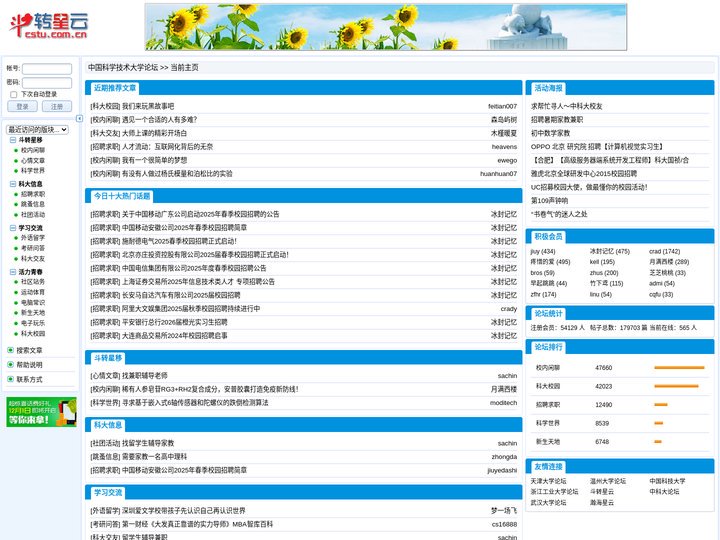Image resolution: width=720 pixels, height=540 pixels.
Task: Open 科学世界 board in sidebar
Action: coord(33,171)
